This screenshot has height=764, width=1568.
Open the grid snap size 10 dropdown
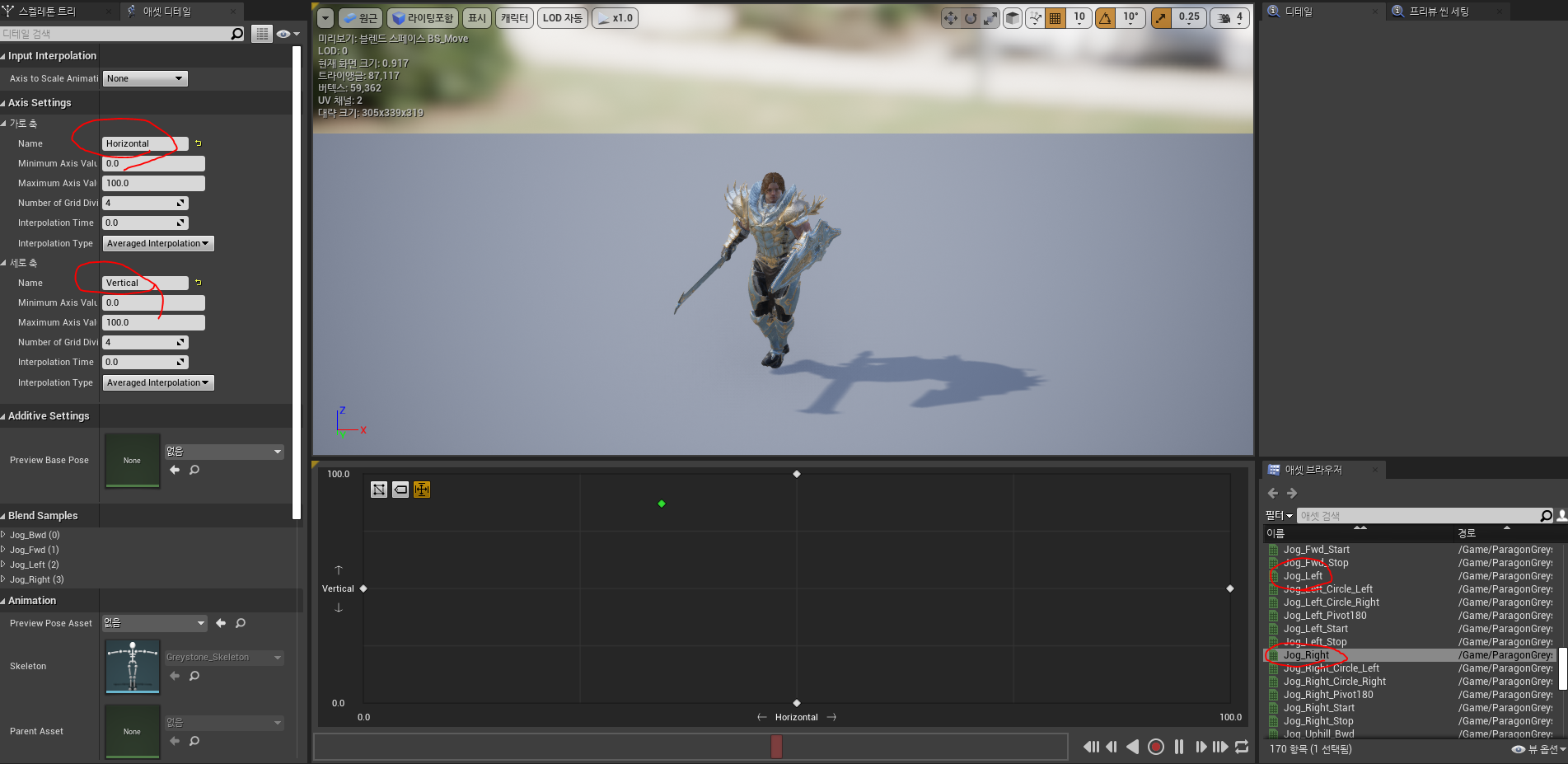[1079, 18]
